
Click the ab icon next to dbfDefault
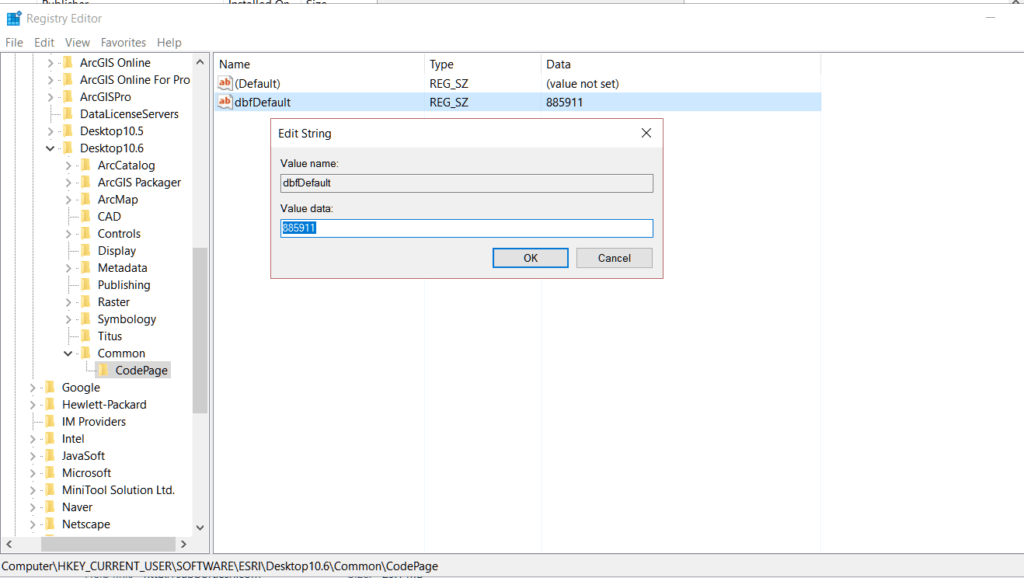[x=224, y=102]
